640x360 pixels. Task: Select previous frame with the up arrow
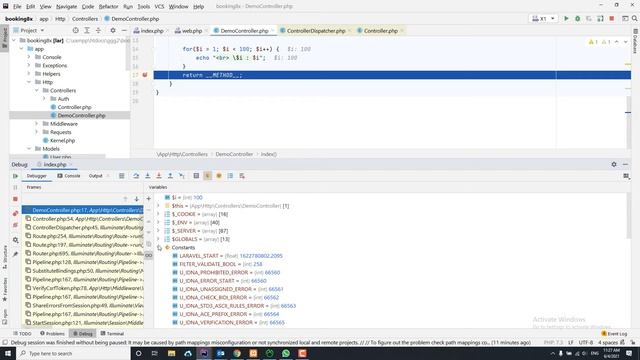(125, 199)
